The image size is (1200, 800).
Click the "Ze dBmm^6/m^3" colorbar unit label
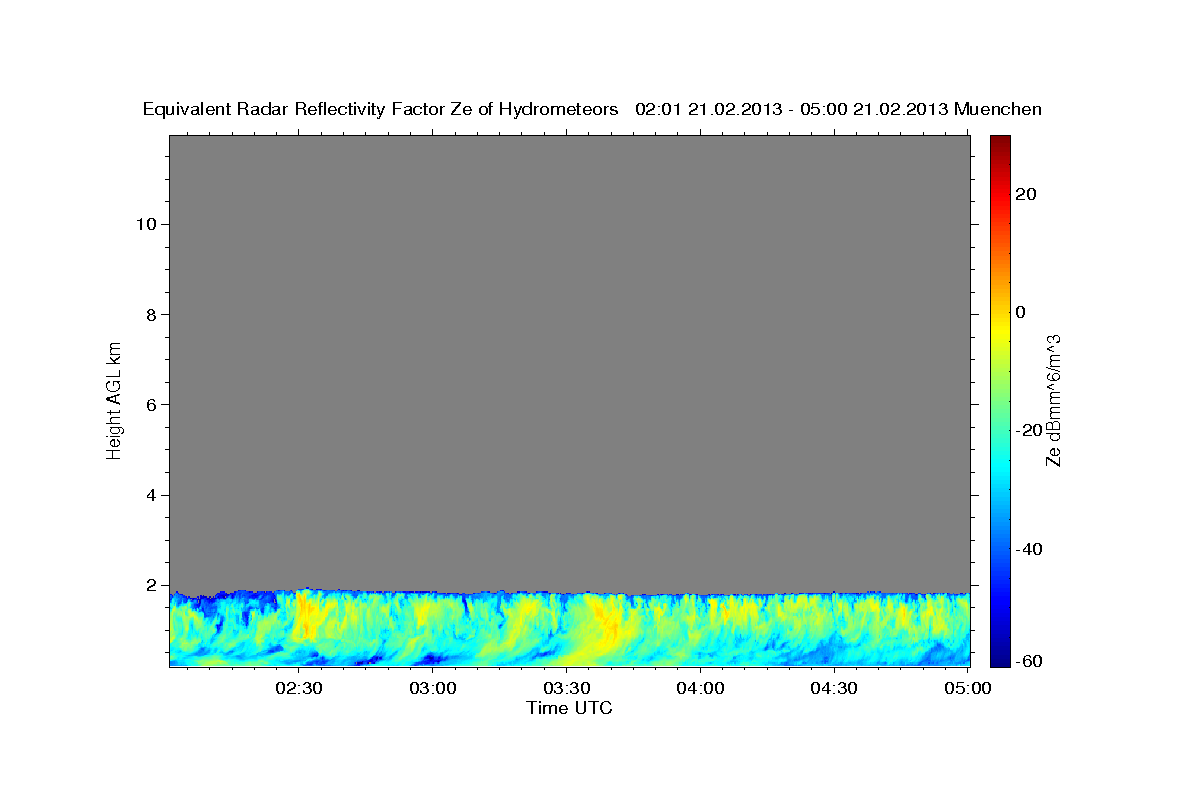[x=1053, y=400]
